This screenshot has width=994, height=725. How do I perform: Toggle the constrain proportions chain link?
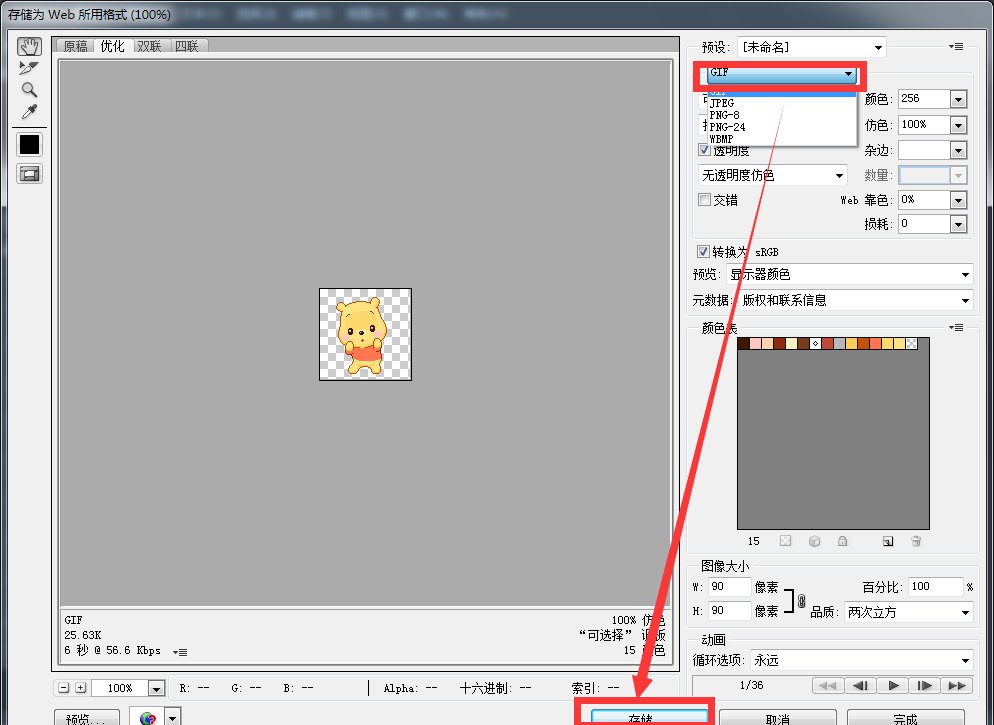point(801,600)
